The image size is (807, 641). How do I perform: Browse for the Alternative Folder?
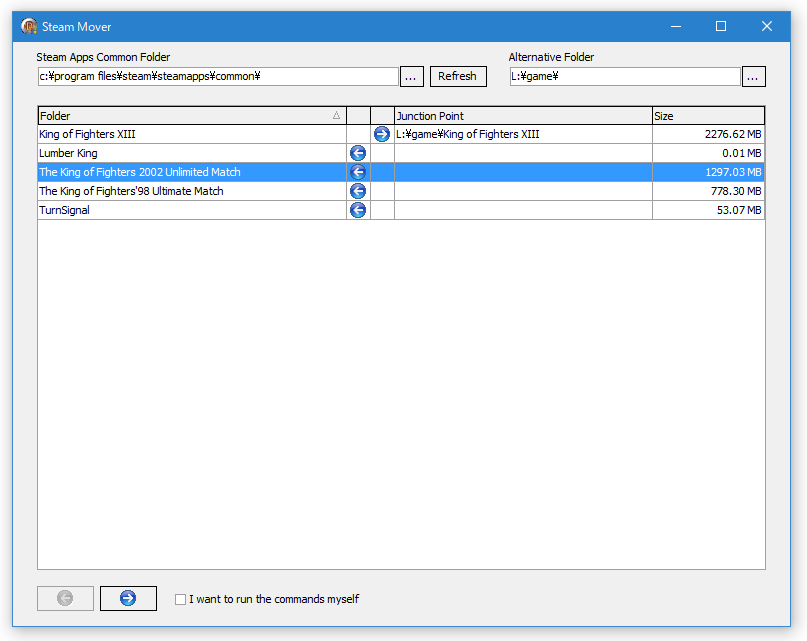pos(753,77)
